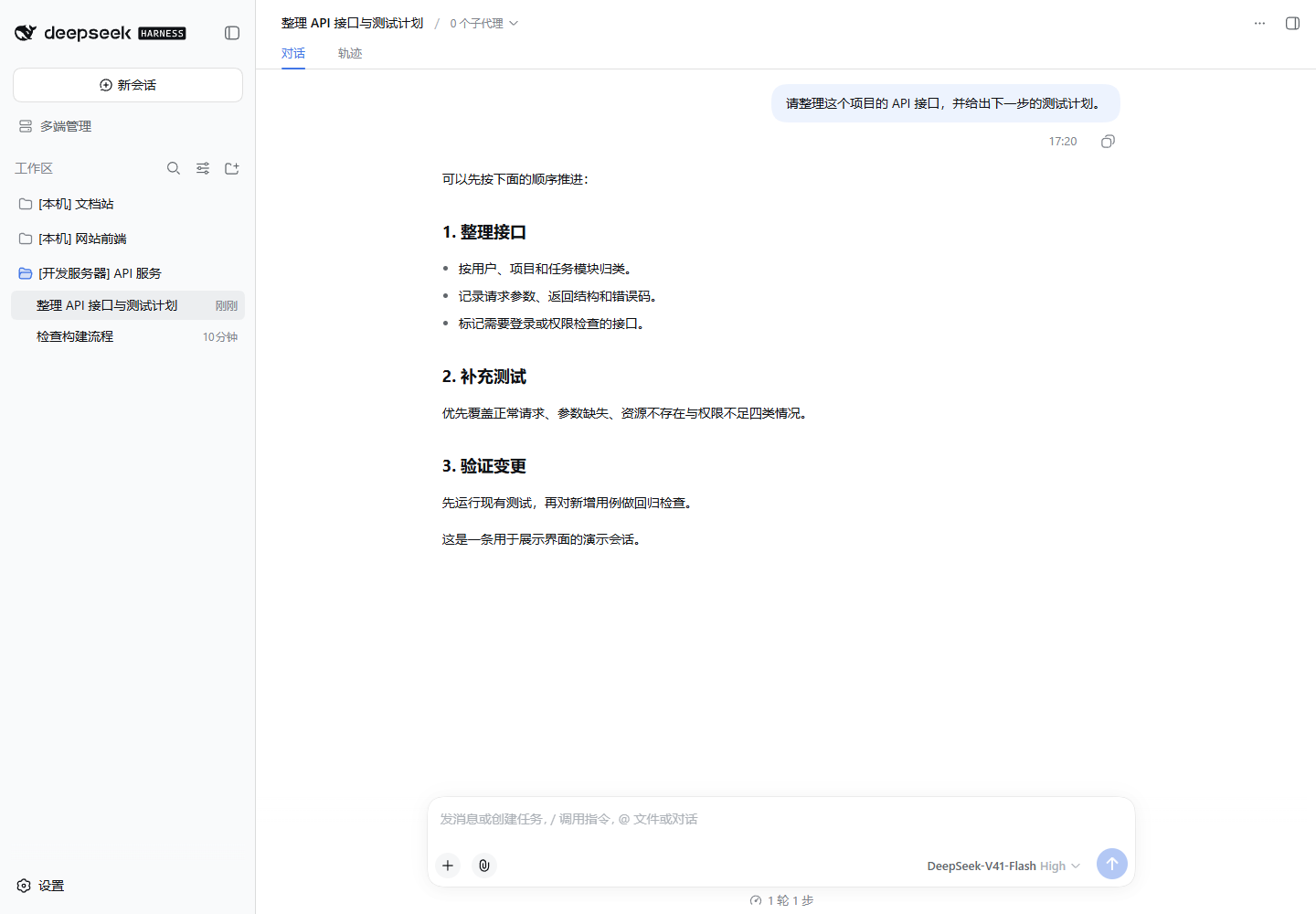The width and height of the screenshot is (1316, 914).
Task: Select 整理 API 接口与测试计划 conversation
Action: [x=128, y=305]
